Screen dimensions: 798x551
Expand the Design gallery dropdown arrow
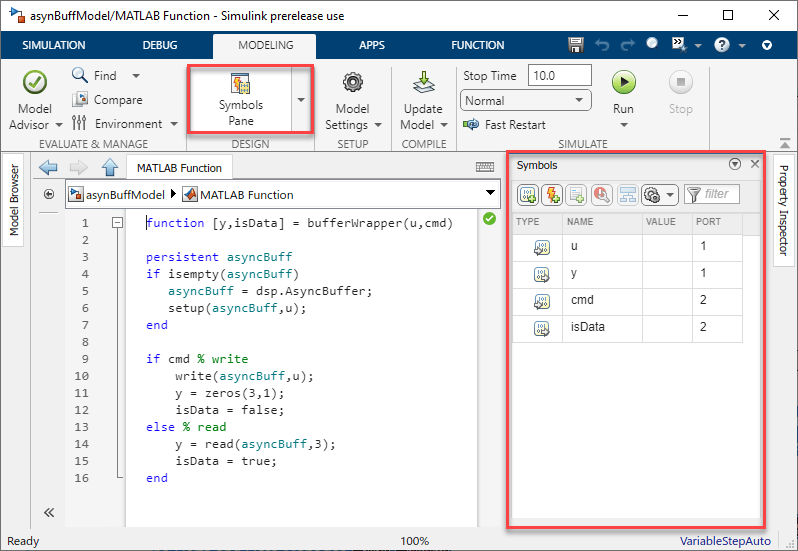tap(301, 99)
